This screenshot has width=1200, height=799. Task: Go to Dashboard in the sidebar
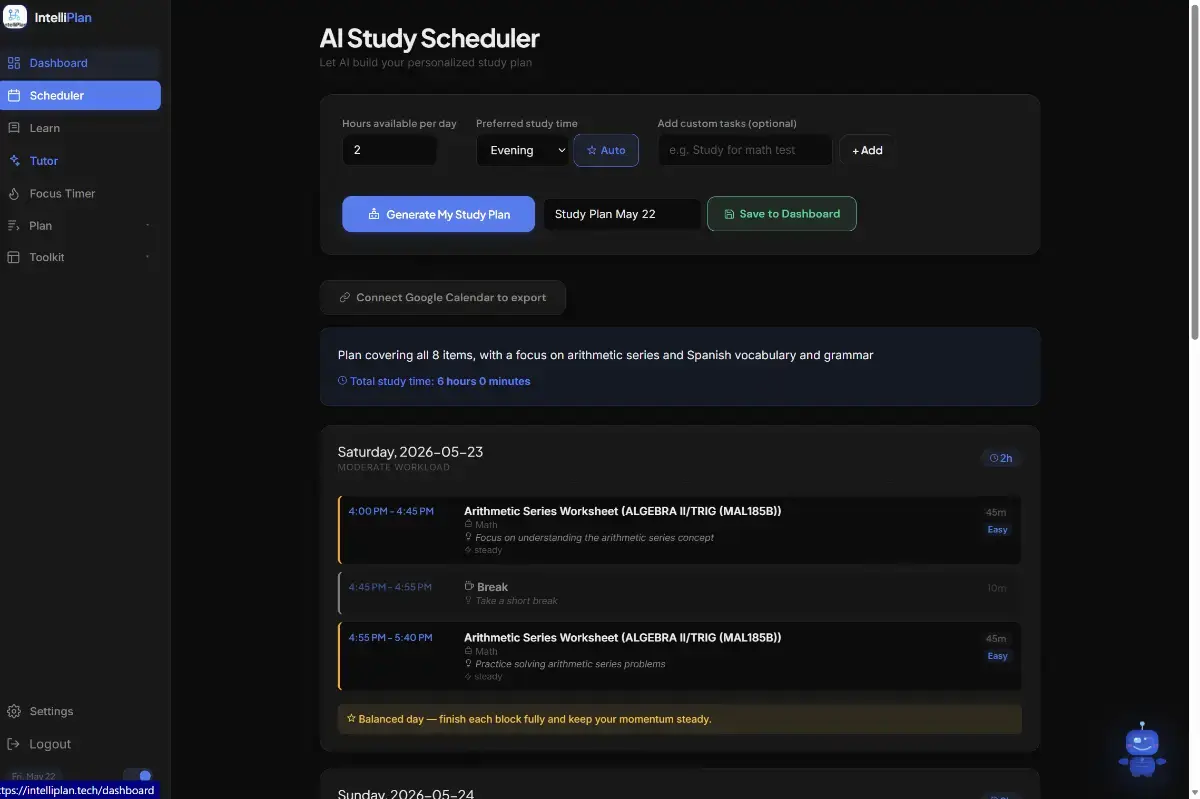click(80, 63)
